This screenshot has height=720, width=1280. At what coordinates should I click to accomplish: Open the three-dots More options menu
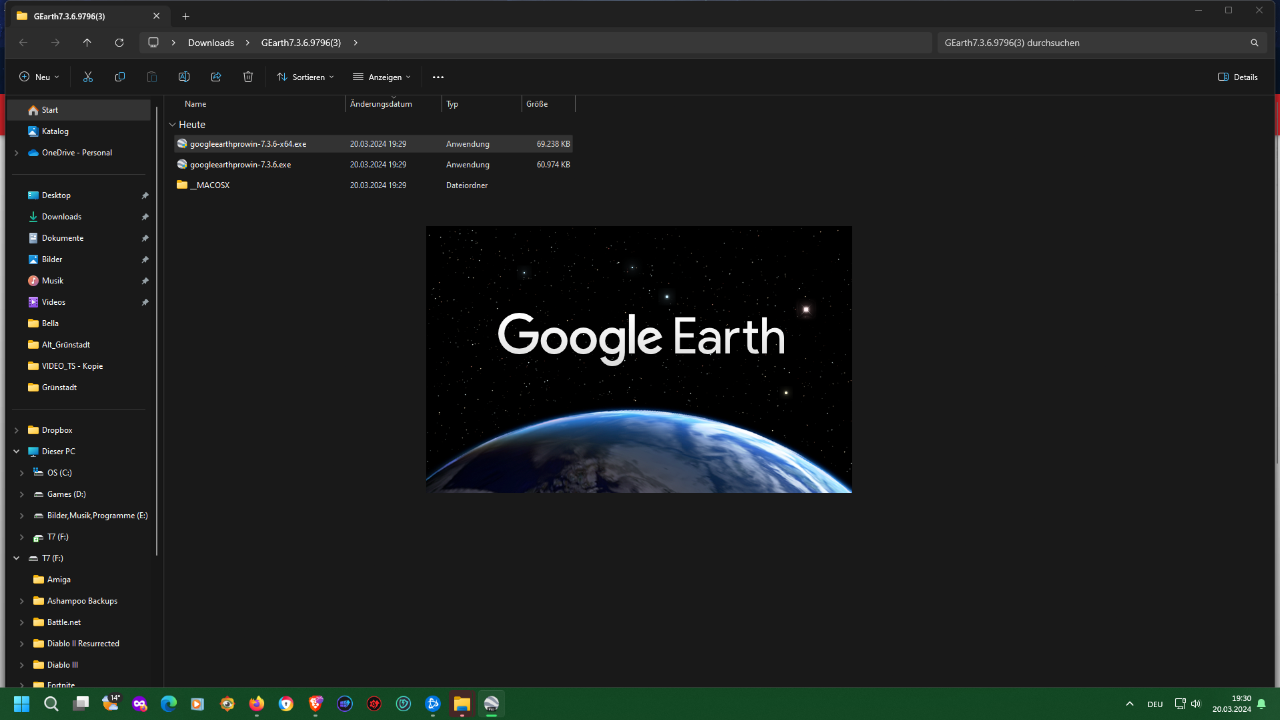click(x=438, y=77)
